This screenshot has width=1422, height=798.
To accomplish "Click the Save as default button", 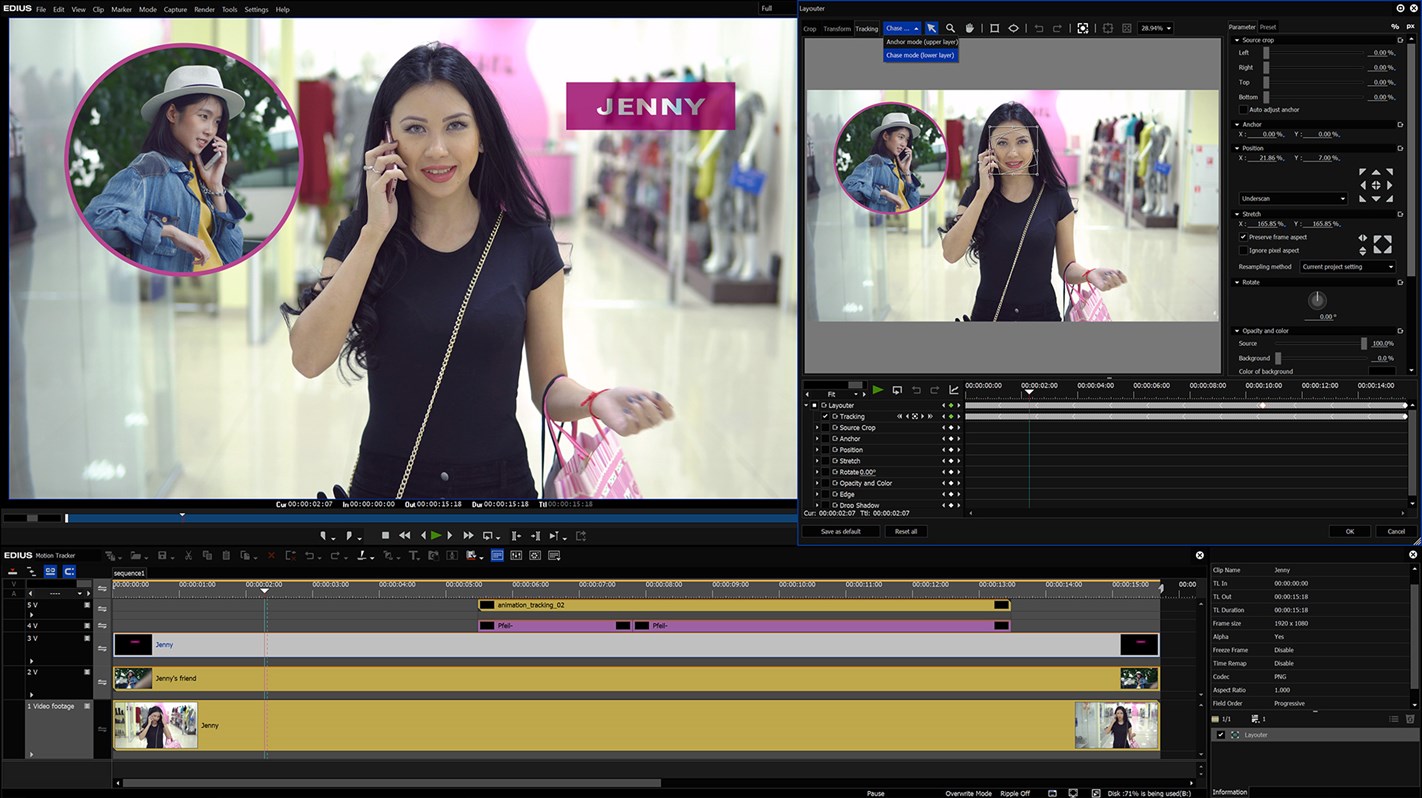I will click(x=840, y=532).
